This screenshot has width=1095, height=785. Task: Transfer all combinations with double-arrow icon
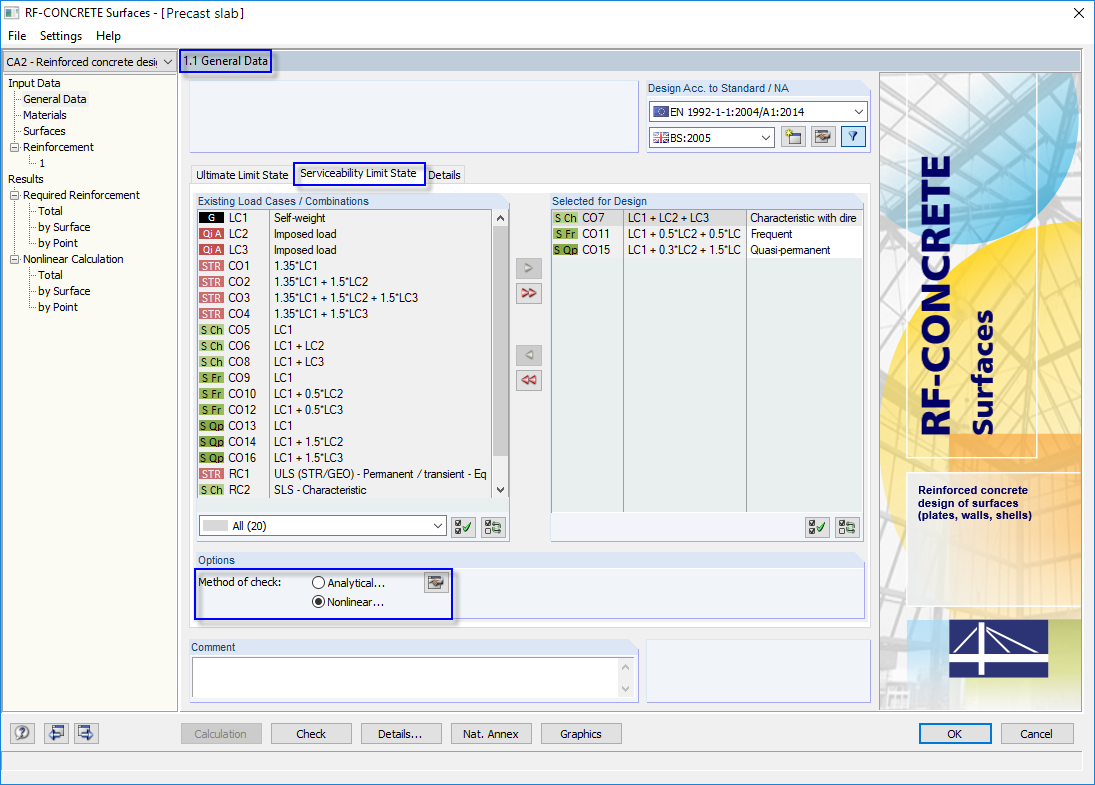[529, 293]
